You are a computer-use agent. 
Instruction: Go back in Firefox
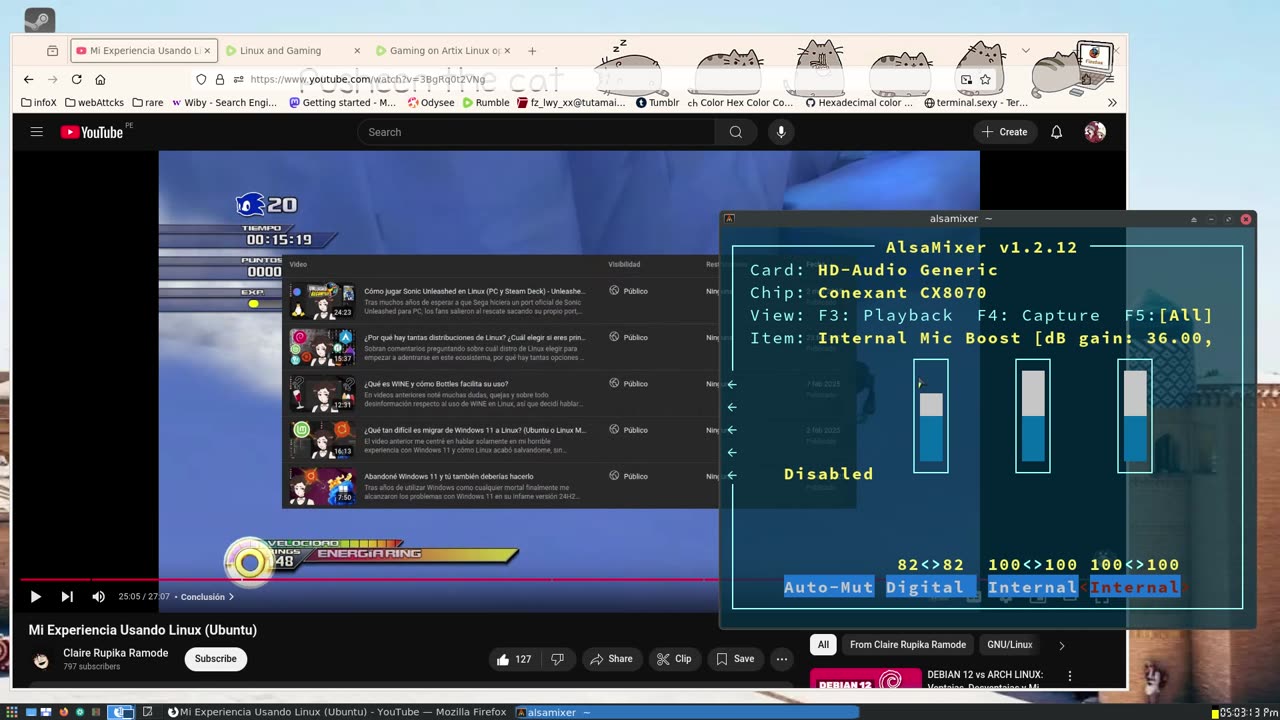[x=28, y=79]
